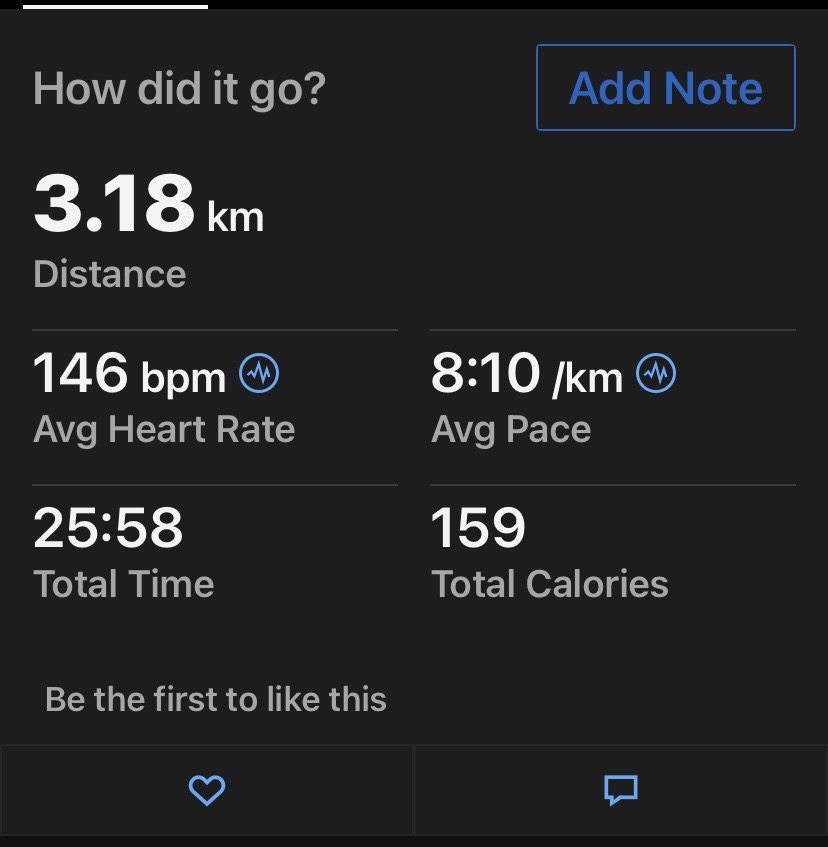The width and height of the screenshot is (828, 847).
Task: Select the white tab indicator at top
Action: [116, 5]
